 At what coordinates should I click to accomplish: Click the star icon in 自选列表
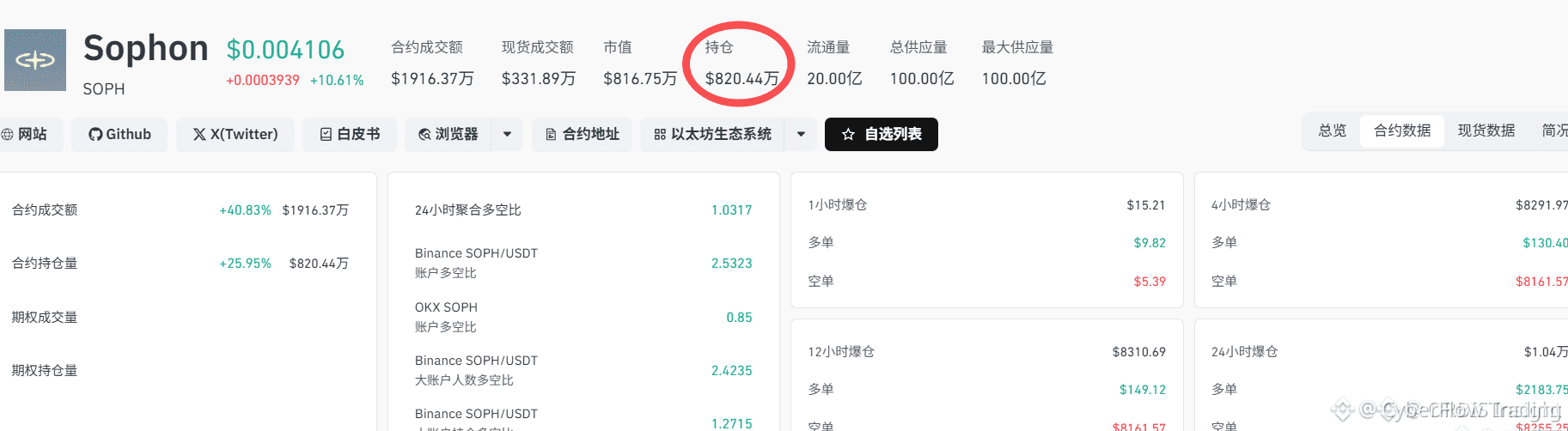tap(848, 135)
